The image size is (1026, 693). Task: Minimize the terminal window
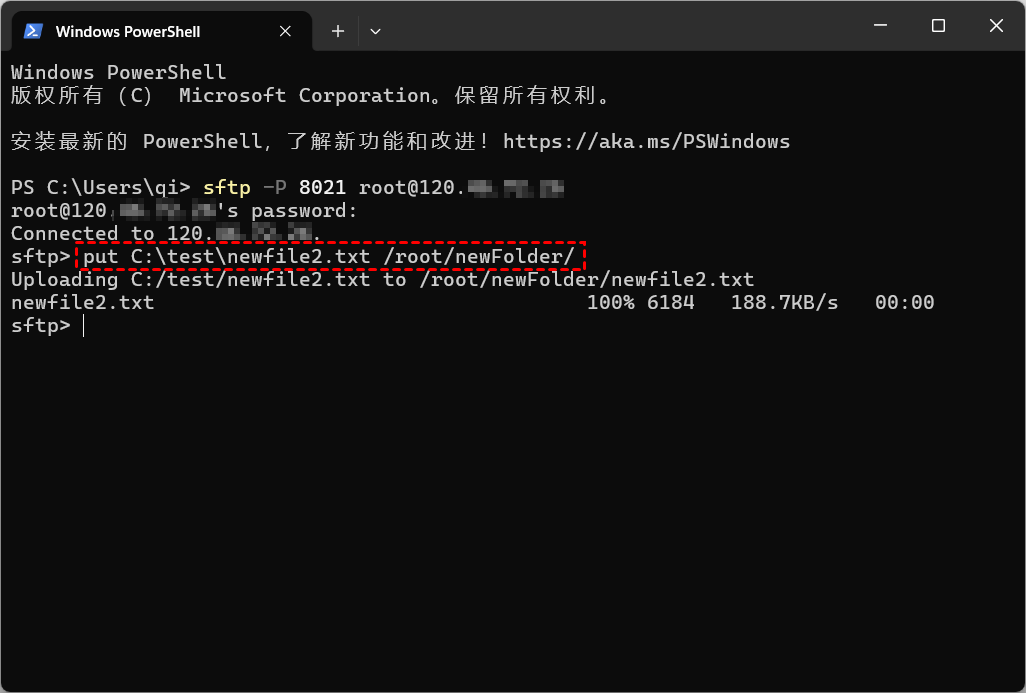click(880, 26)
